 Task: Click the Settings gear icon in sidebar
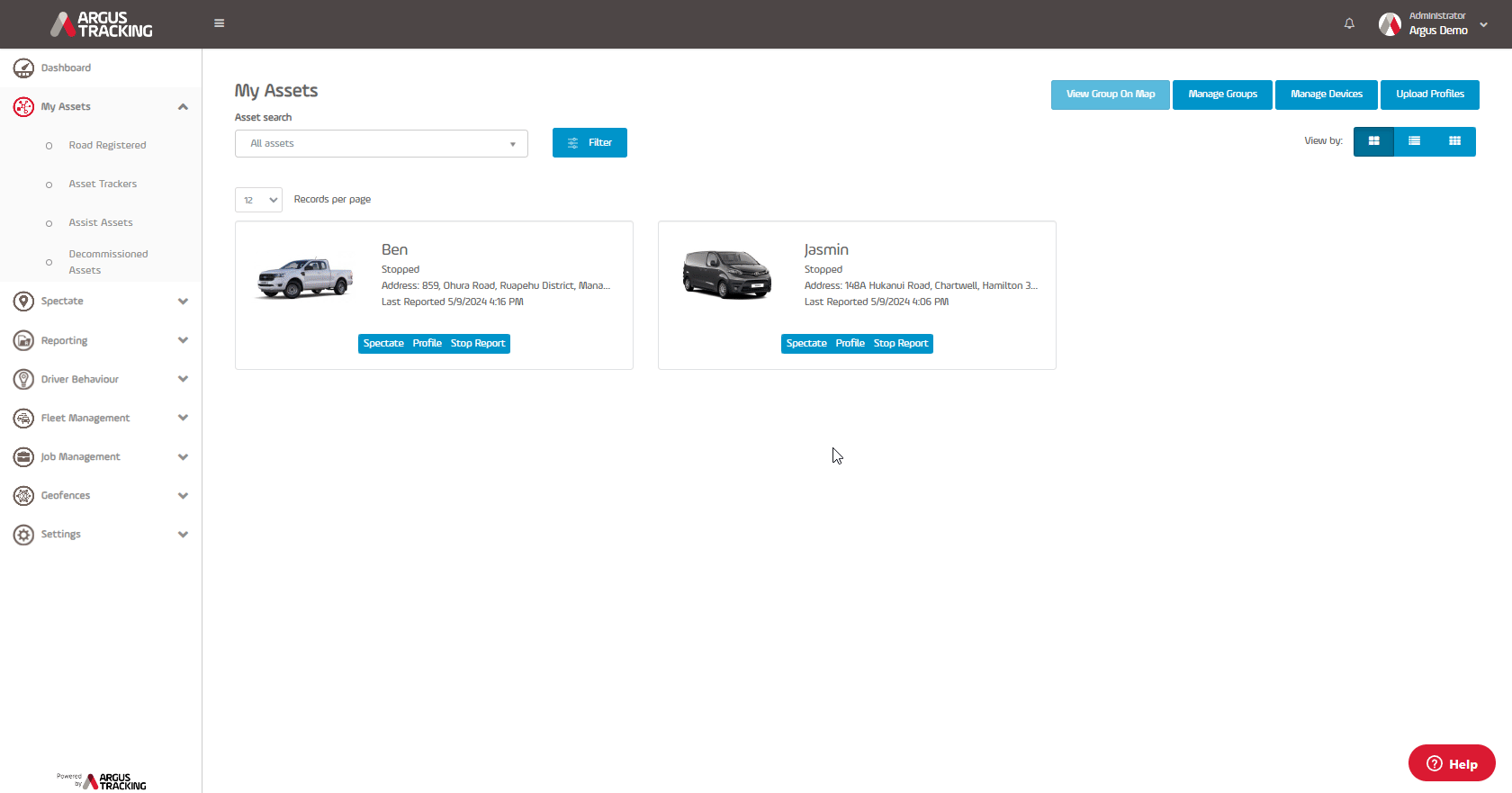point(23,534)
